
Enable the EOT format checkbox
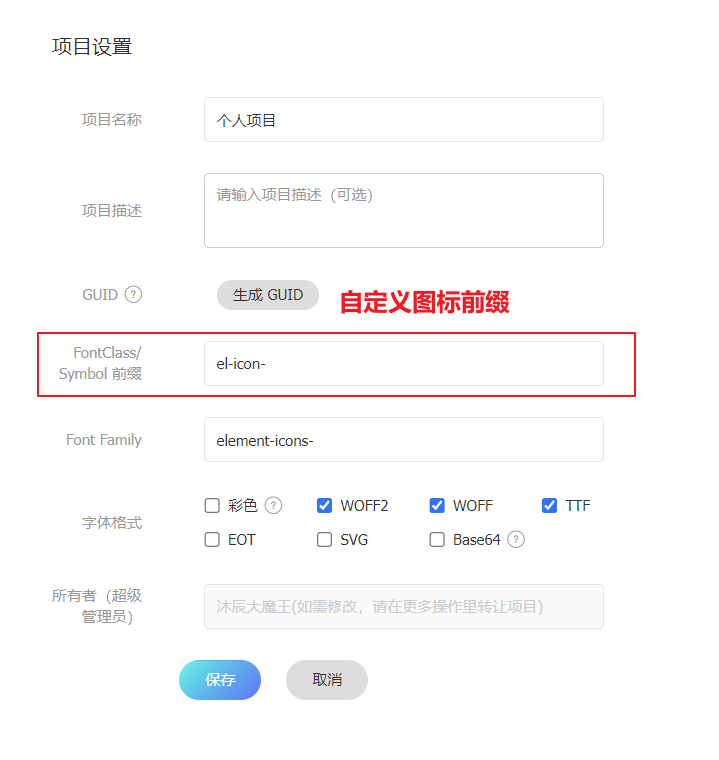212,540
